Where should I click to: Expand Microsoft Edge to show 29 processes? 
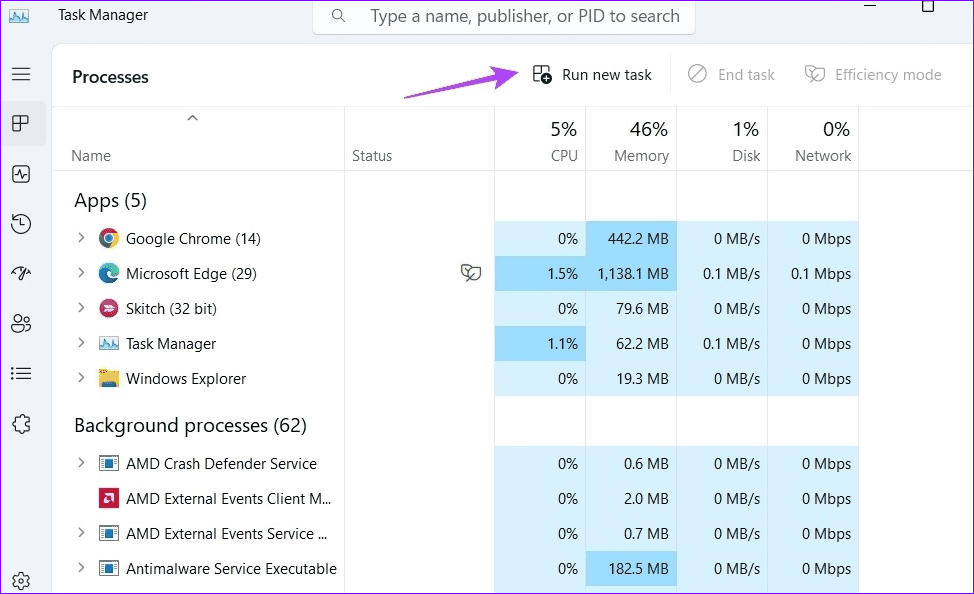[81, 273]
